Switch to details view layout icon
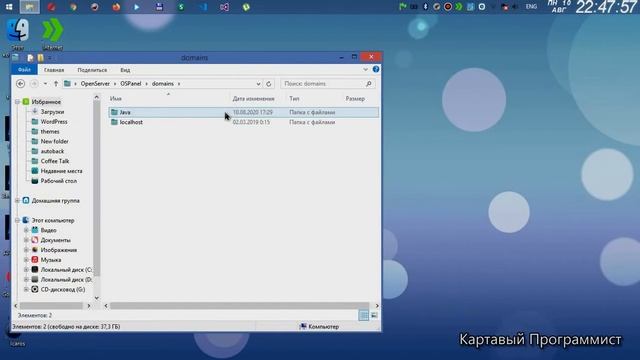The width and height of the screenshot is (640, 360). coord(363,315)
